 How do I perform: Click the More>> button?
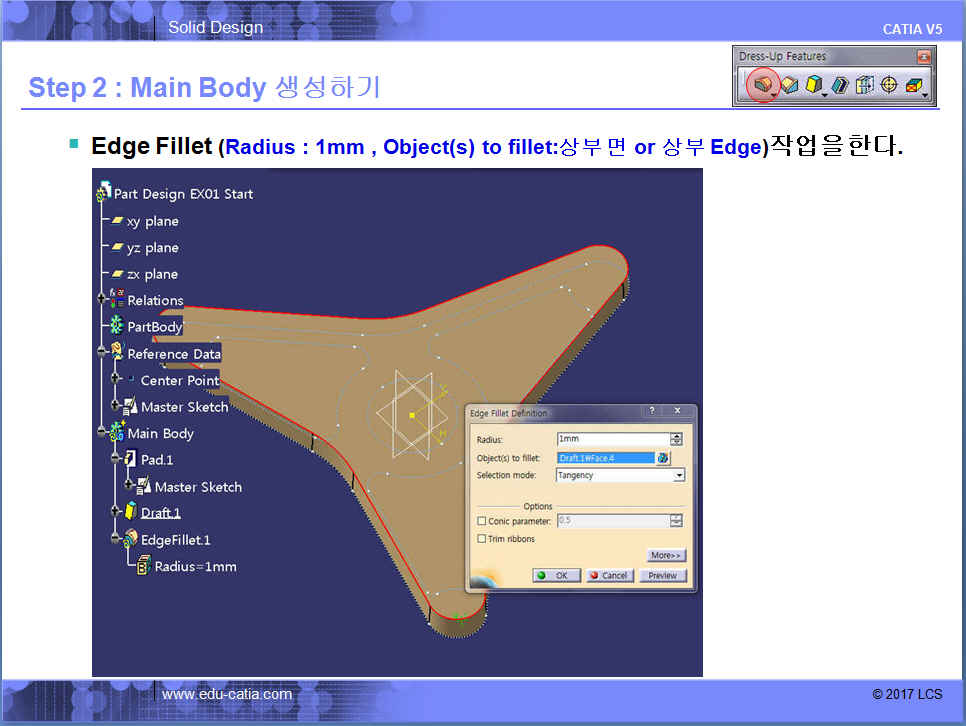666,555
